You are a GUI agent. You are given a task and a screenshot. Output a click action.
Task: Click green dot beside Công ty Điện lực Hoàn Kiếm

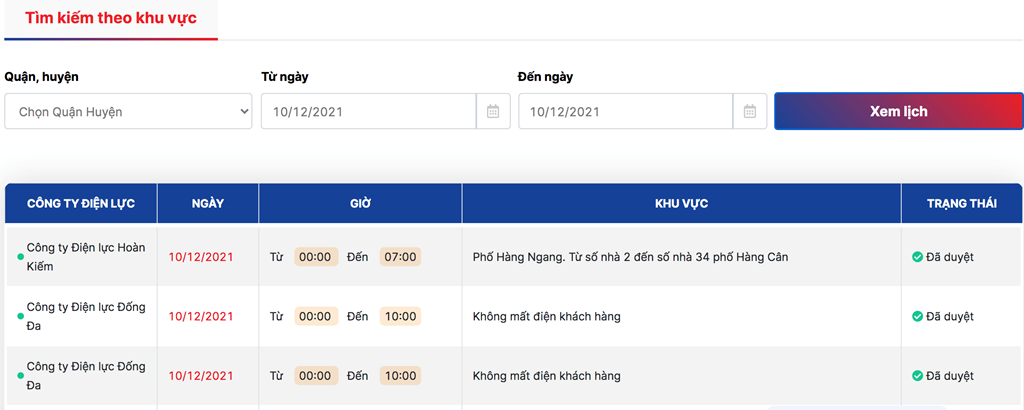(20, 257)
